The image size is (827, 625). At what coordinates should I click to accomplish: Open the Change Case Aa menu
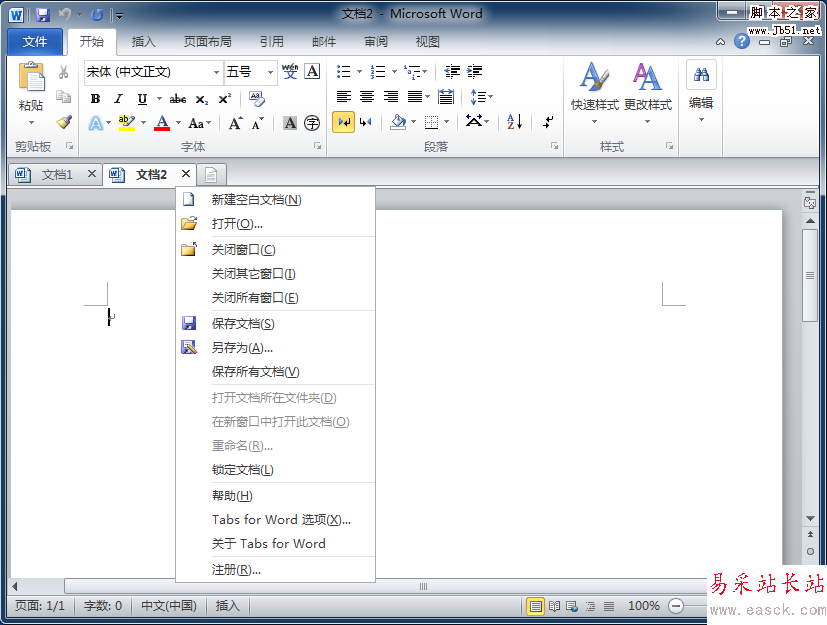199,123
